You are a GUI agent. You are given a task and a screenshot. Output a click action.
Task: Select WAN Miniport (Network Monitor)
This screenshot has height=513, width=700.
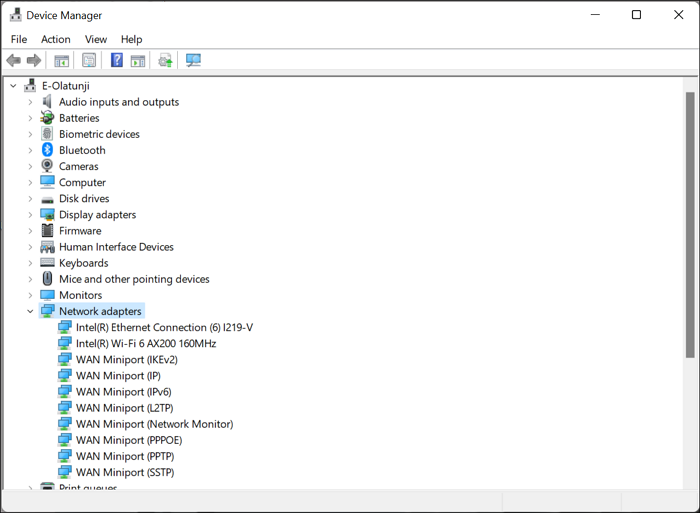154,424
